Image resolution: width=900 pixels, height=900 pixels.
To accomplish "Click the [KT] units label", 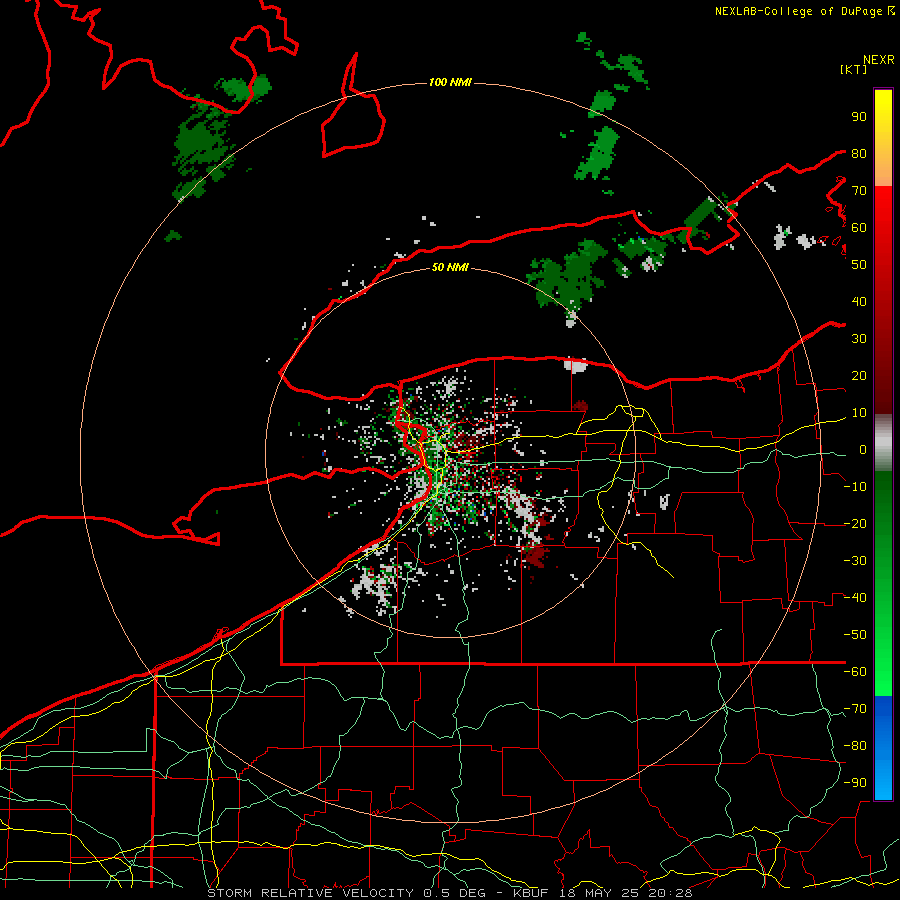I will [854, 69].
